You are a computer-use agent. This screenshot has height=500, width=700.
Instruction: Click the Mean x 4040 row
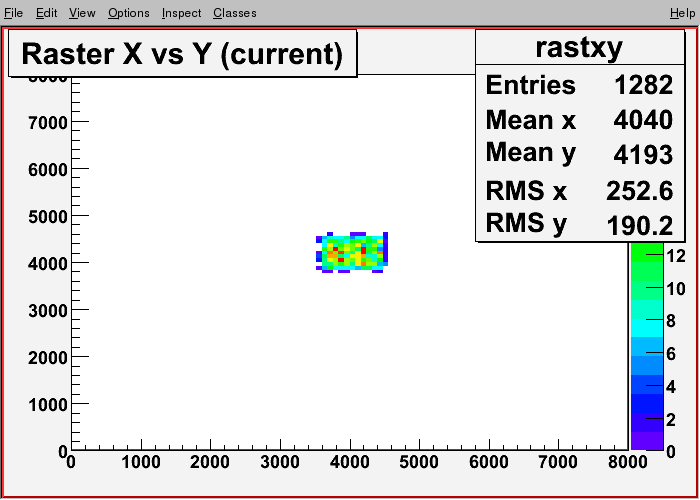[579, 120]
